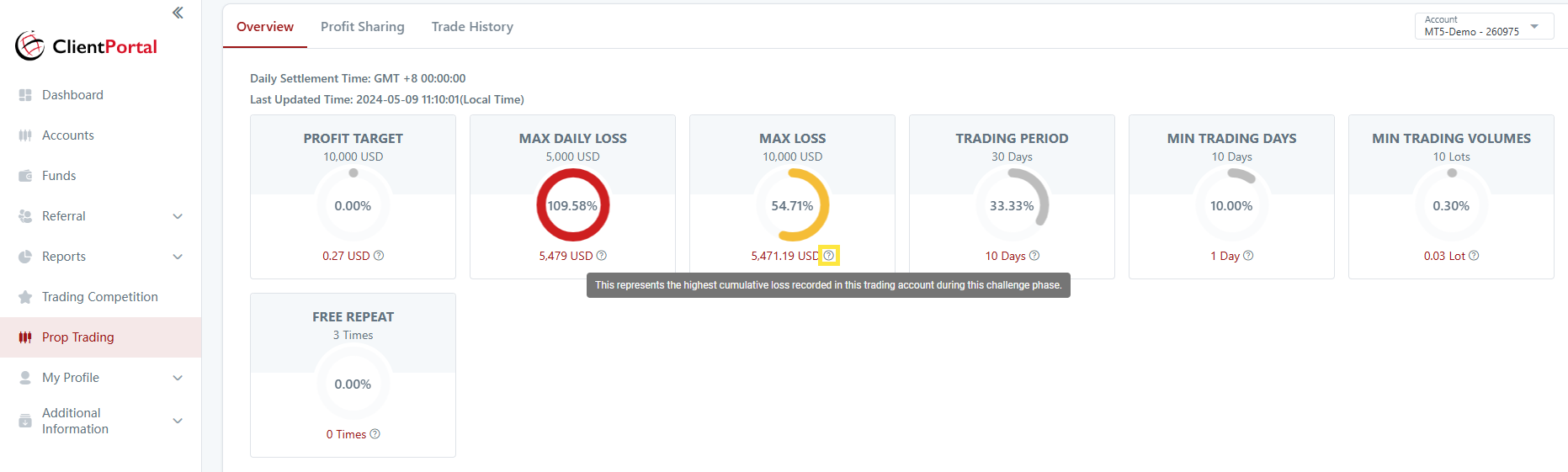Click the help icon beside 5,479 USD
The image size is (1568, 472).
(x=601, y=256)
